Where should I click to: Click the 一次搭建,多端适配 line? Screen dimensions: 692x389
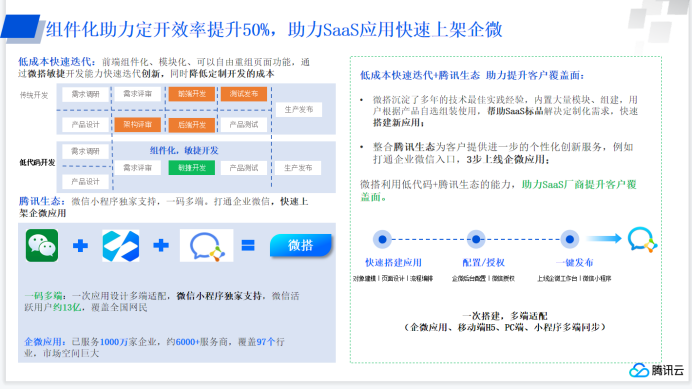pos(504,316)
